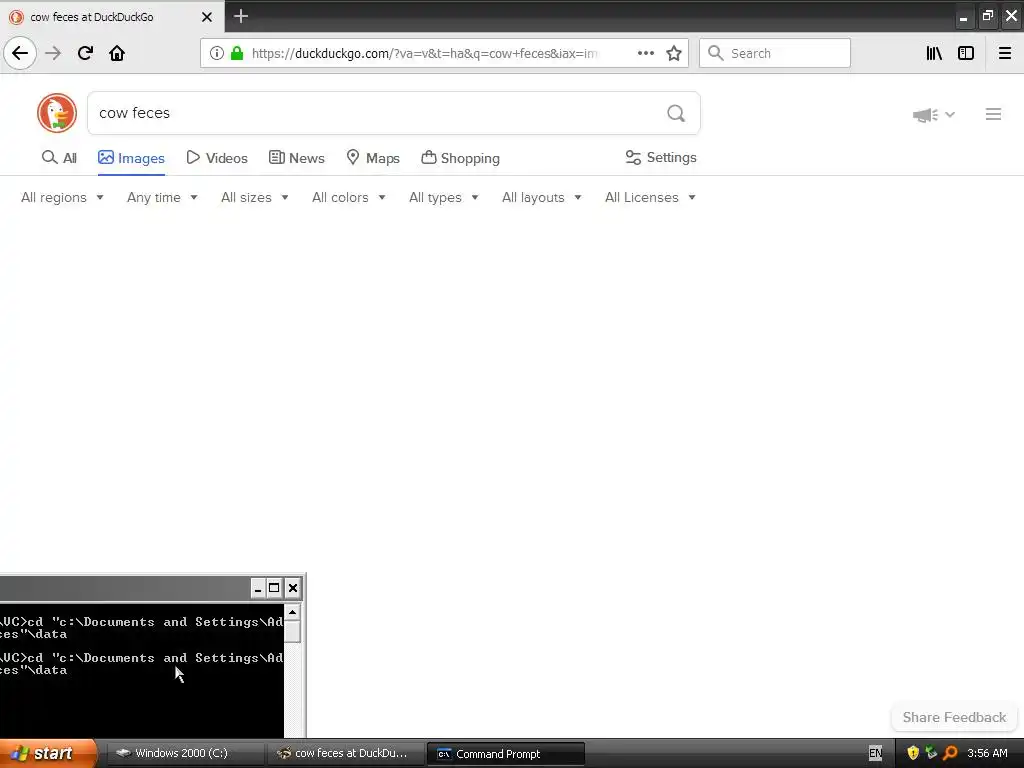Click the browser forward arrow
The image size is (1024, 768).
54,53
